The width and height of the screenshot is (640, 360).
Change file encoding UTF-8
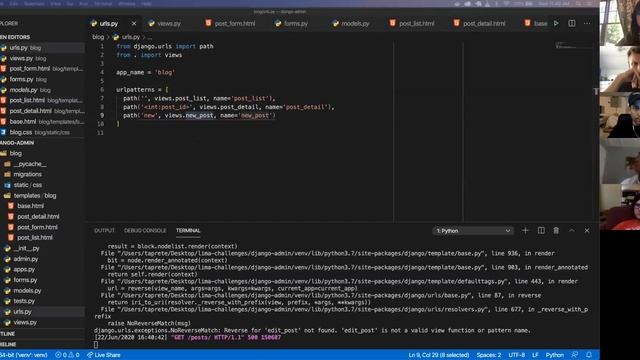tap(516, 355)
